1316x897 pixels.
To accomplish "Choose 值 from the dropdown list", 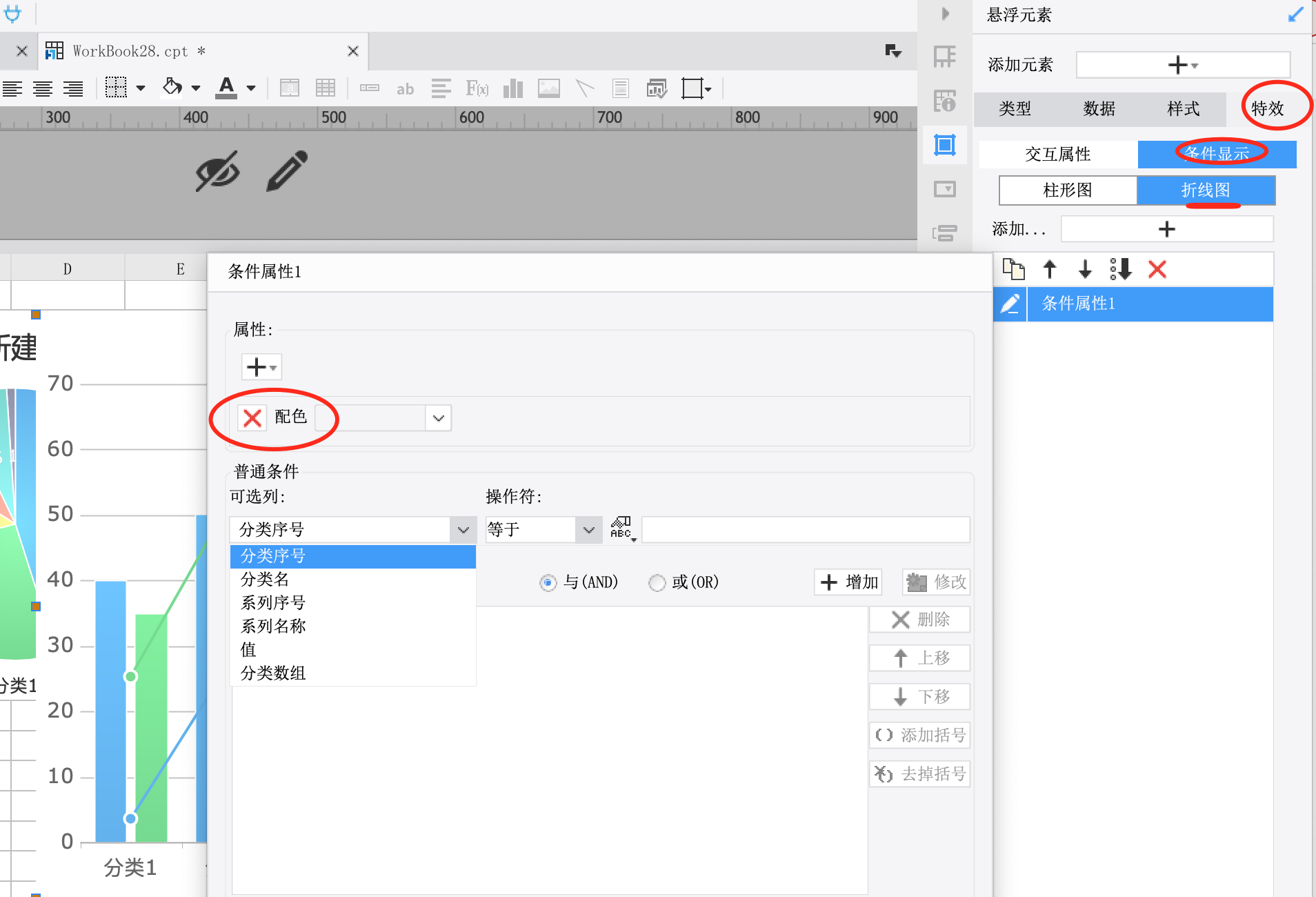I will pyautogui.click(x=352, y=650).
